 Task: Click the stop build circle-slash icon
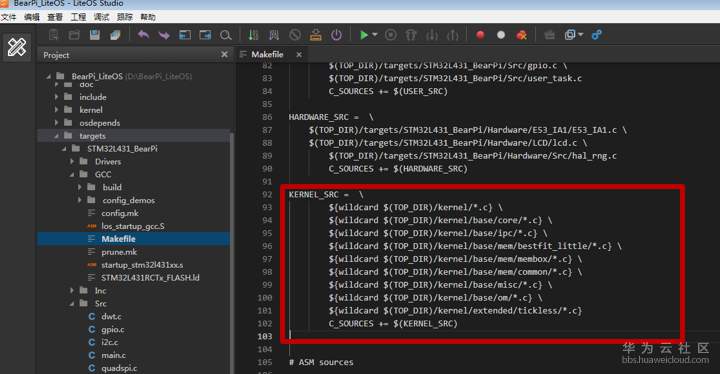295,35
